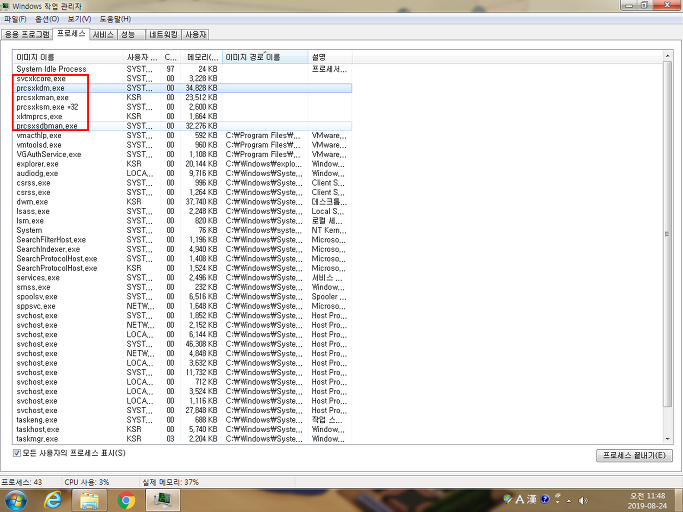Click the language bar globe pencil icon
Image resolution: width=683 pixels, height=512 pixels.
[x=507, y=499]
